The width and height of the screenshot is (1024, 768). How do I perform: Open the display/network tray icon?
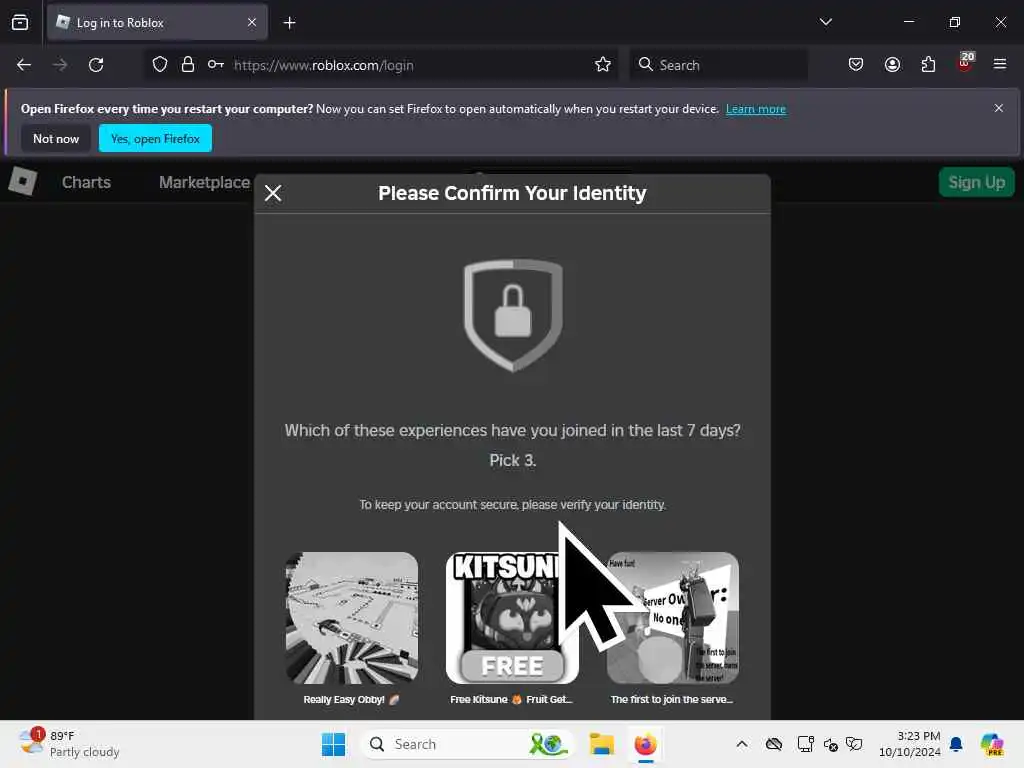[806, 744]
